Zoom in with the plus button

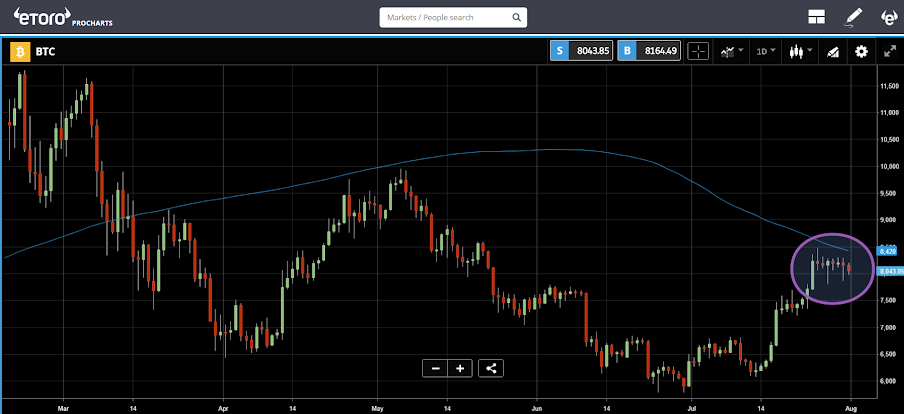(x=460, y=368)
